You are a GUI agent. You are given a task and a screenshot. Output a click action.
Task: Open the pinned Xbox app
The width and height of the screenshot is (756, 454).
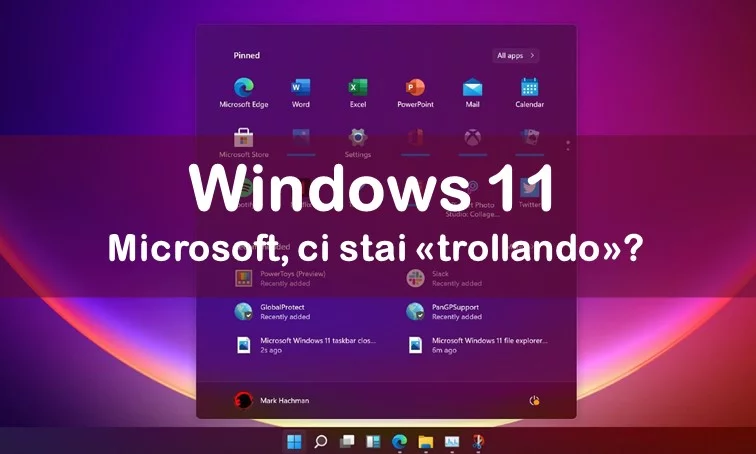[473, 137]
